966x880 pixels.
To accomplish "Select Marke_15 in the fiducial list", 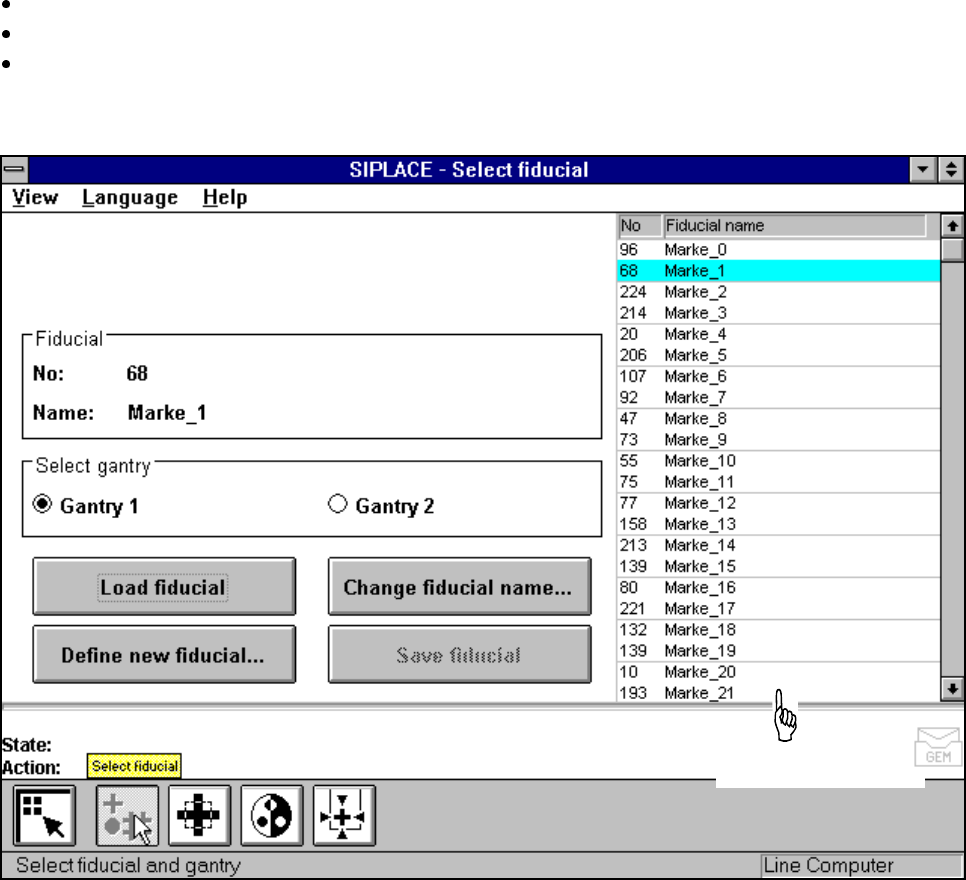I will pyautogui.click(x=778, y=566).
